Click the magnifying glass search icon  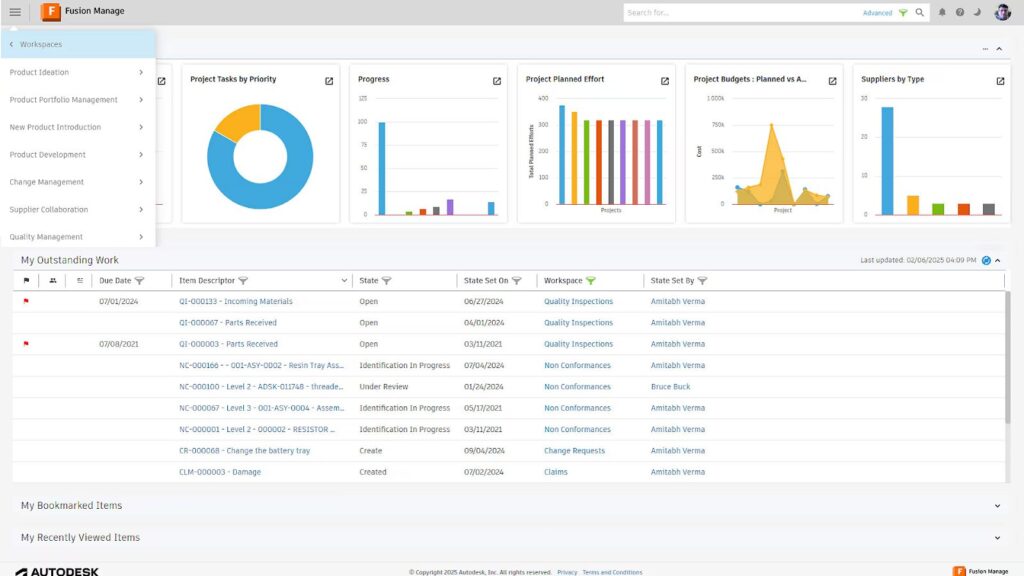(920, 12)
